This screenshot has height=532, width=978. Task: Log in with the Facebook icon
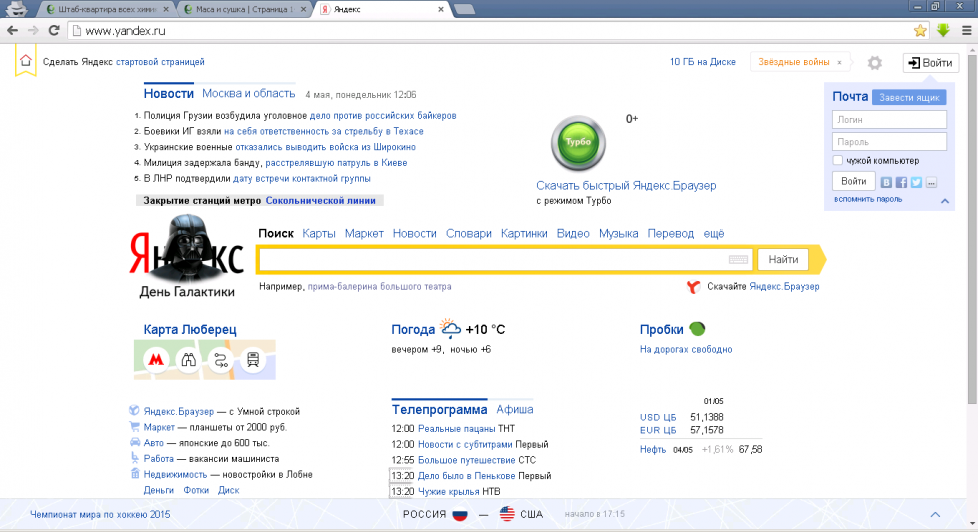click(x=901, y=182)
